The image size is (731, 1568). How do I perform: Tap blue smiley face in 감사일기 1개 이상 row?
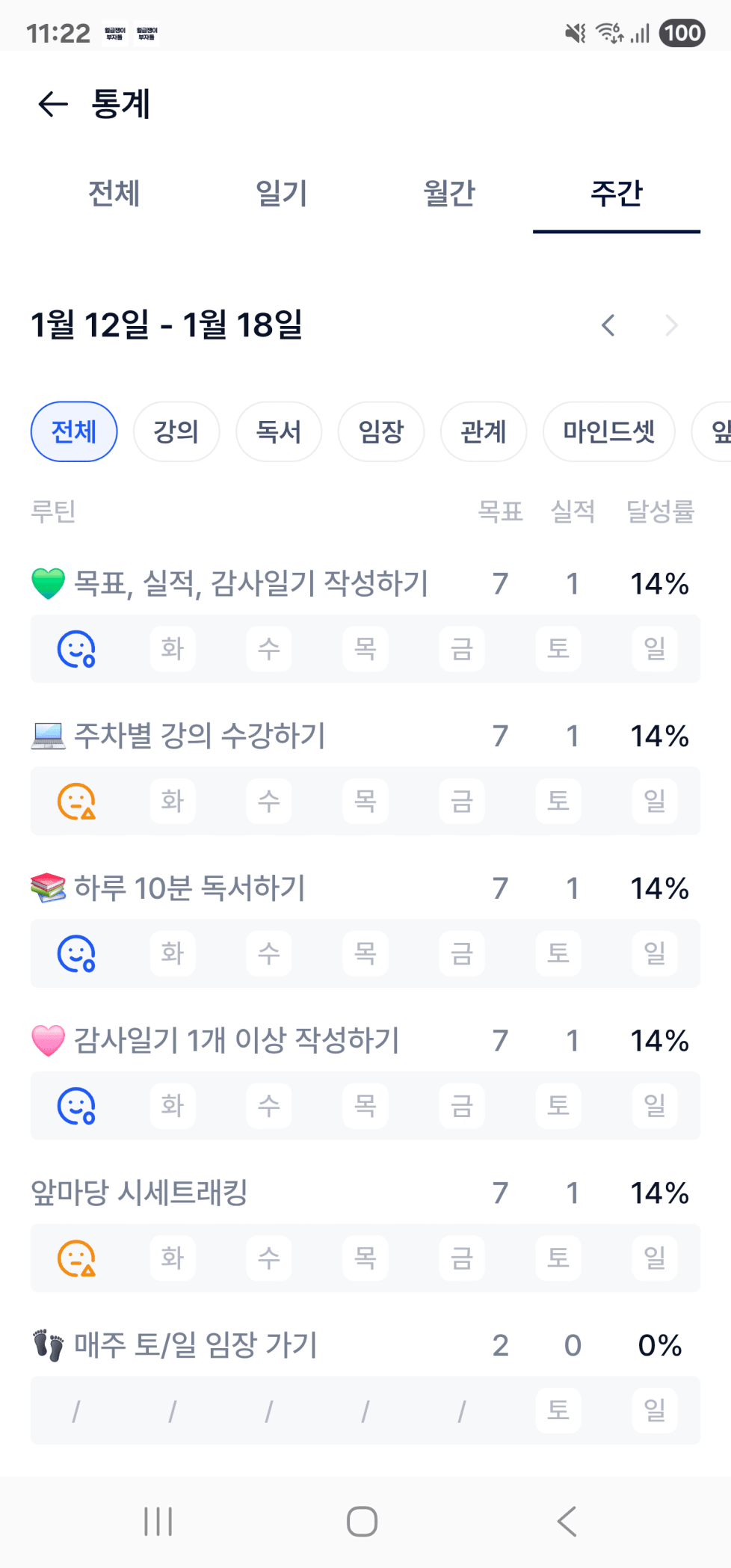click(x=76, y=1106)
